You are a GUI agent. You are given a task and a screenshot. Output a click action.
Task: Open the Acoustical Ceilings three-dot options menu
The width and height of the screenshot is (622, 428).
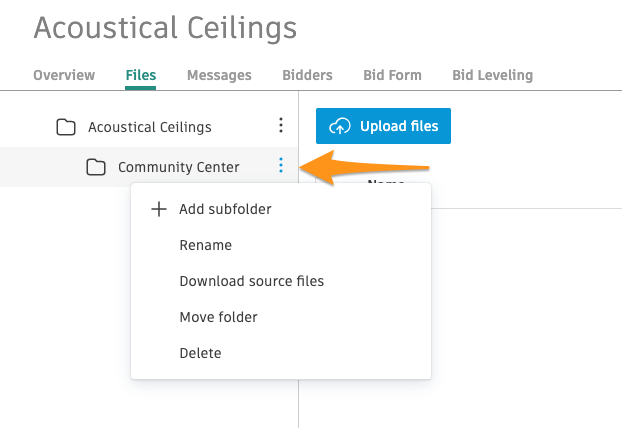coord(281,126)
